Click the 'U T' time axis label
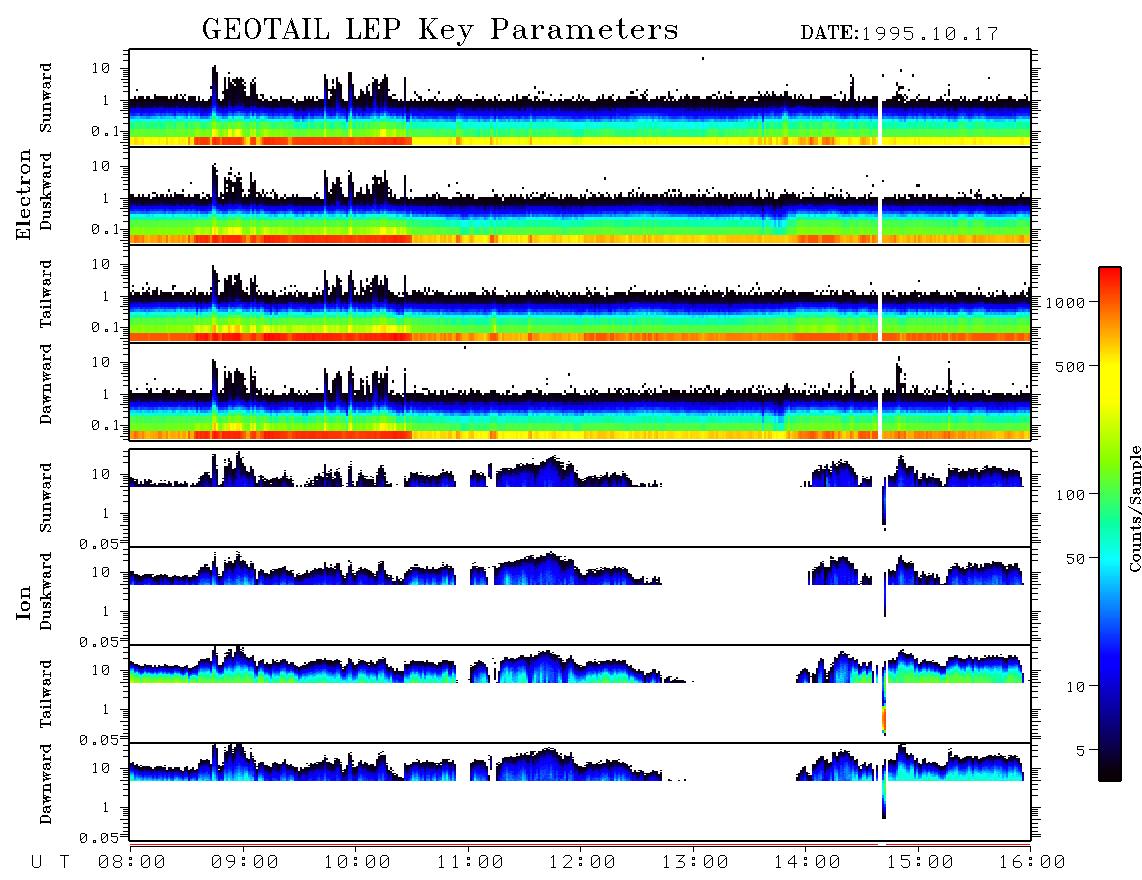The image size is (1142, 880). point(50,862)
